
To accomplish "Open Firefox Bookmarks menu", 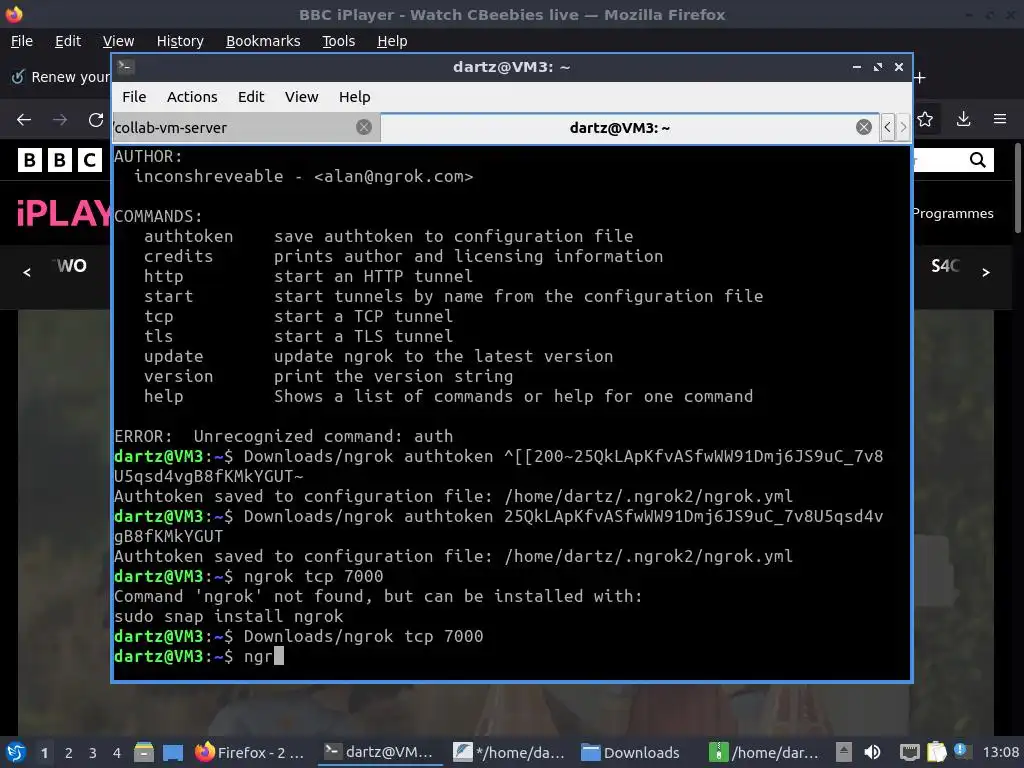I will pyautogui.click(x=263, y=41).
